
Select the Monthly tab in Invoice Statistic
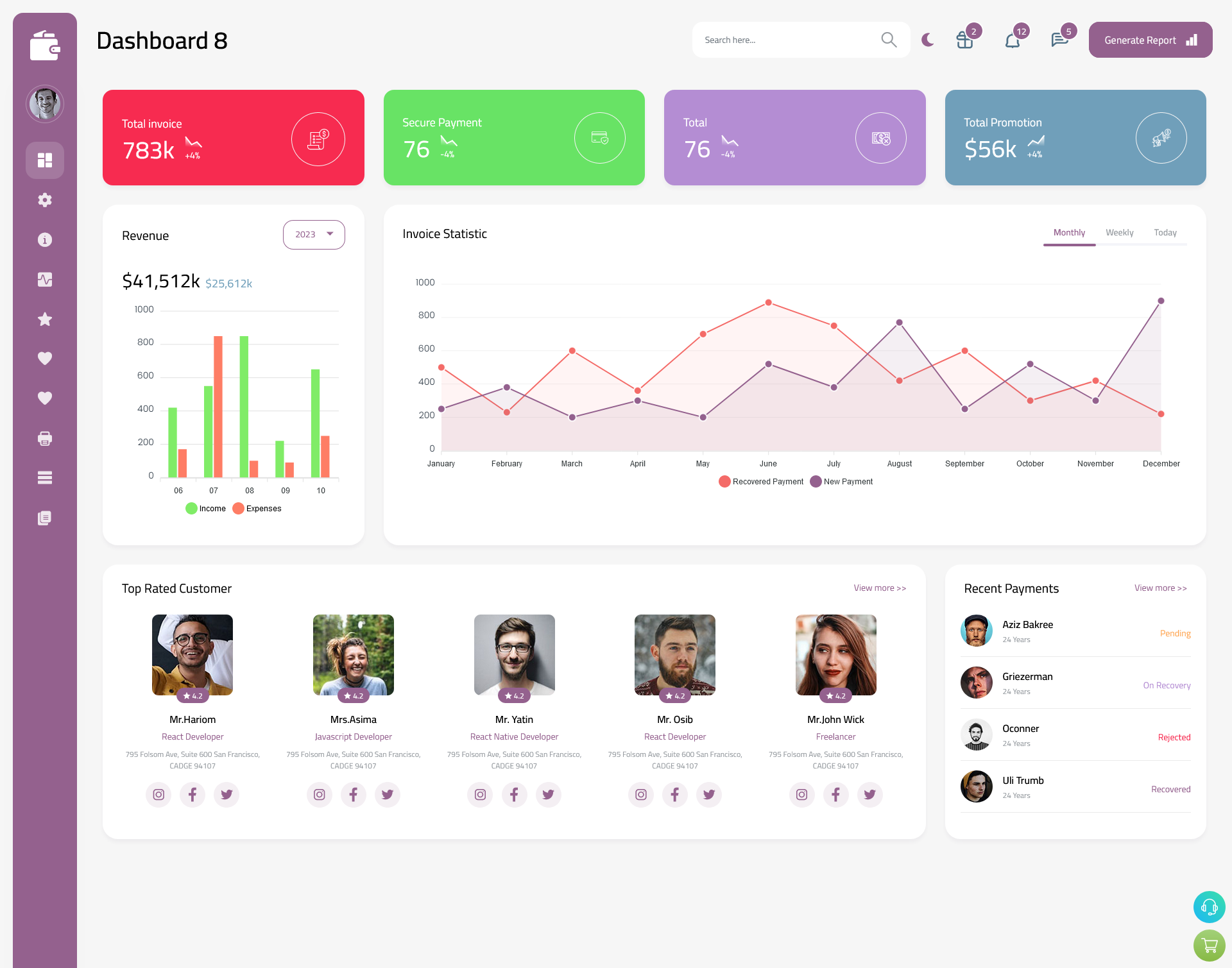(1069, 232)
